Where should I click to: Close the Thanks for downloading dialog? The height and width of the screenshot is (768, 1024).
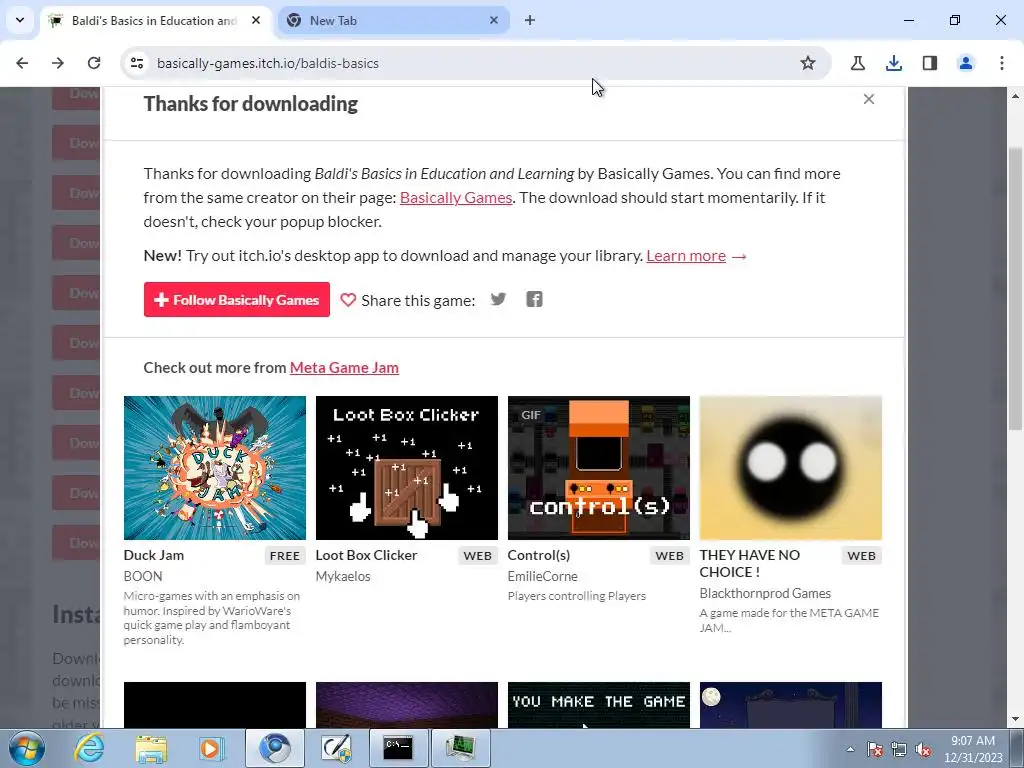[869, 99]
